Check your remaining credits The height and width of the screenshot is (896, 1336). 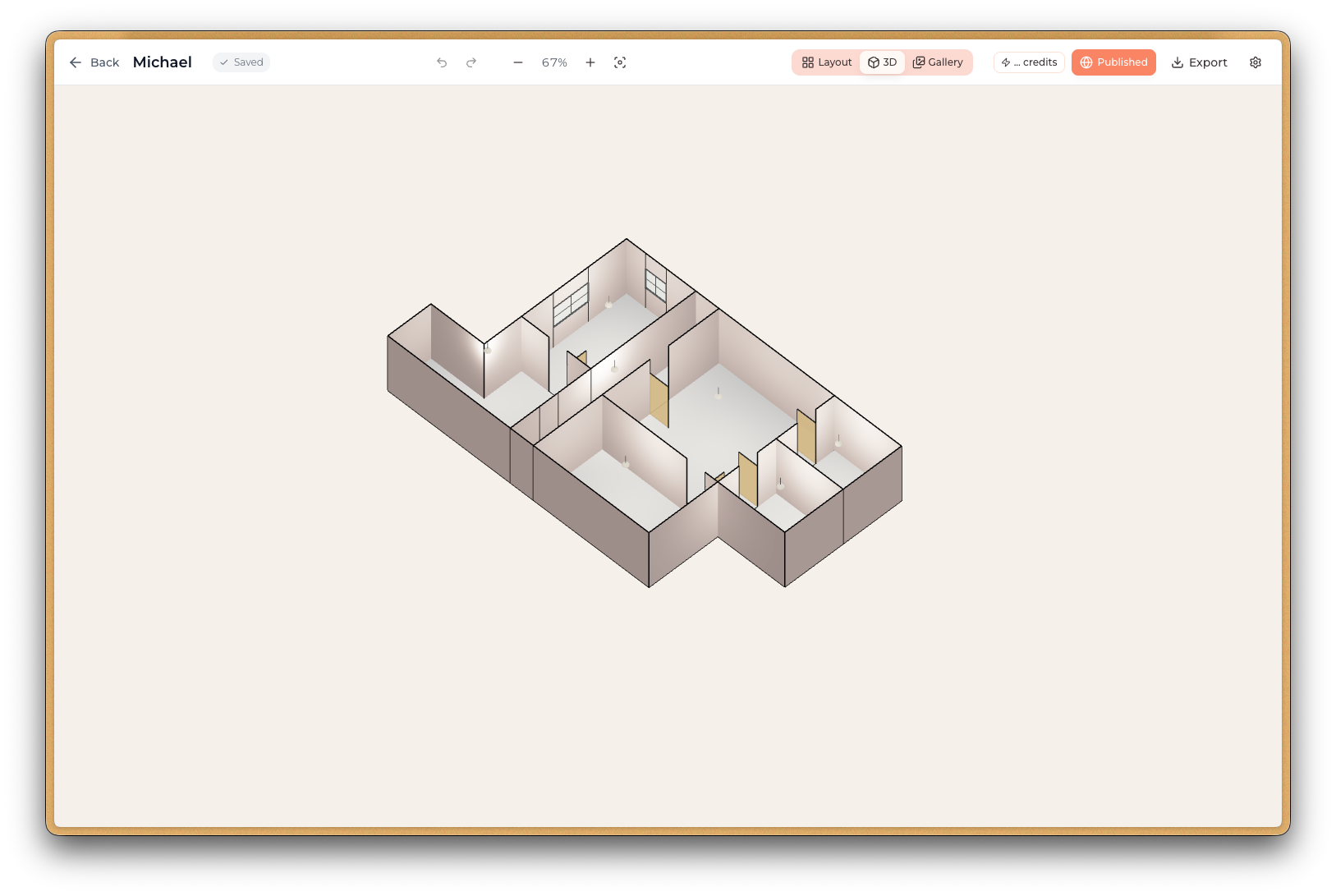1029,62
